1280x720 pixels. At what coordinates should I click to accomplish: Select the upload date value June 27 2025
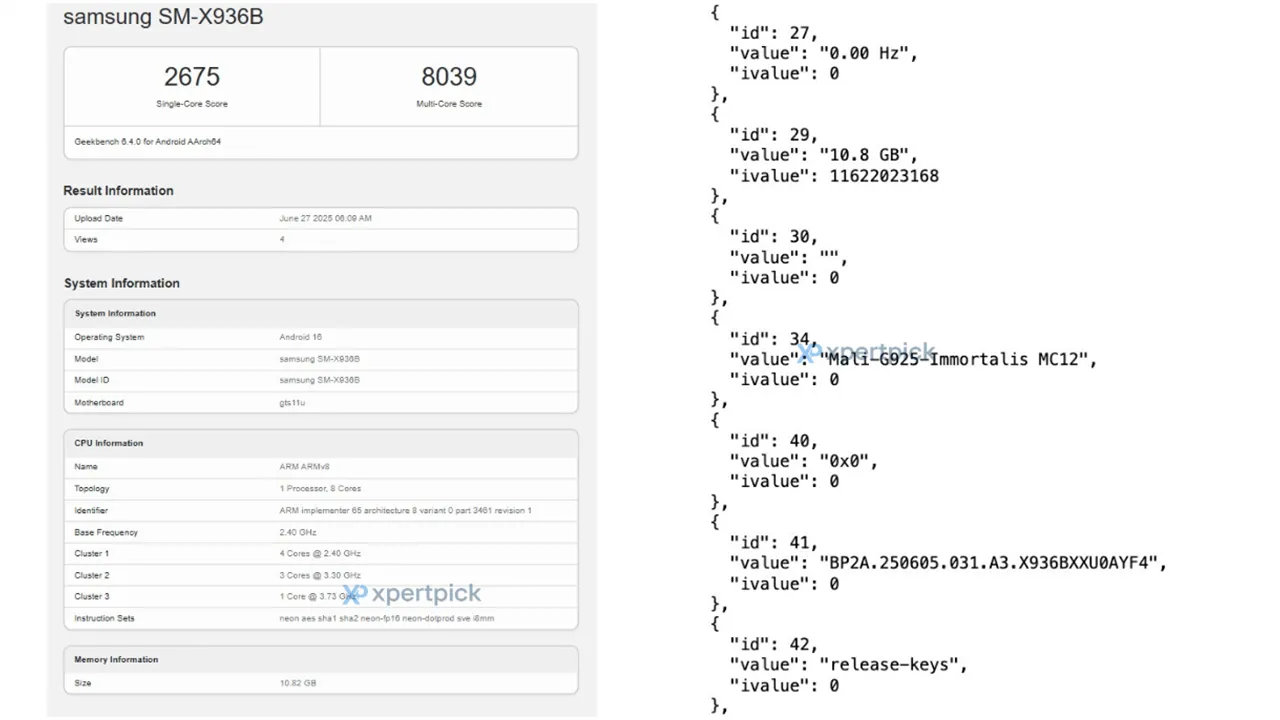tap(326, 218)
